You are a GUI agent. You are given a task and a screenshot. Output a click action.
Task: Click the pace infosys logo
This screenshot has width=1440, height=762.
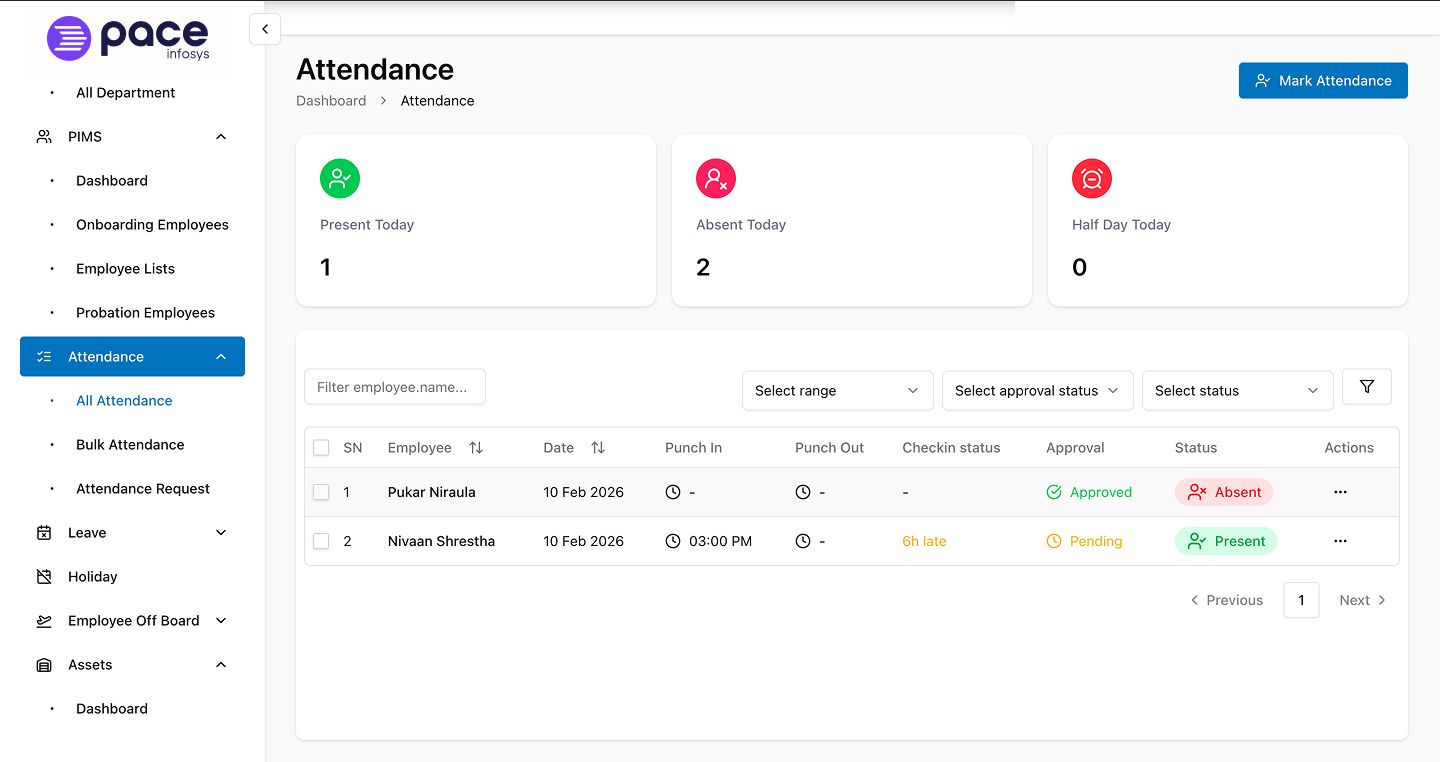tap(128, 39)
